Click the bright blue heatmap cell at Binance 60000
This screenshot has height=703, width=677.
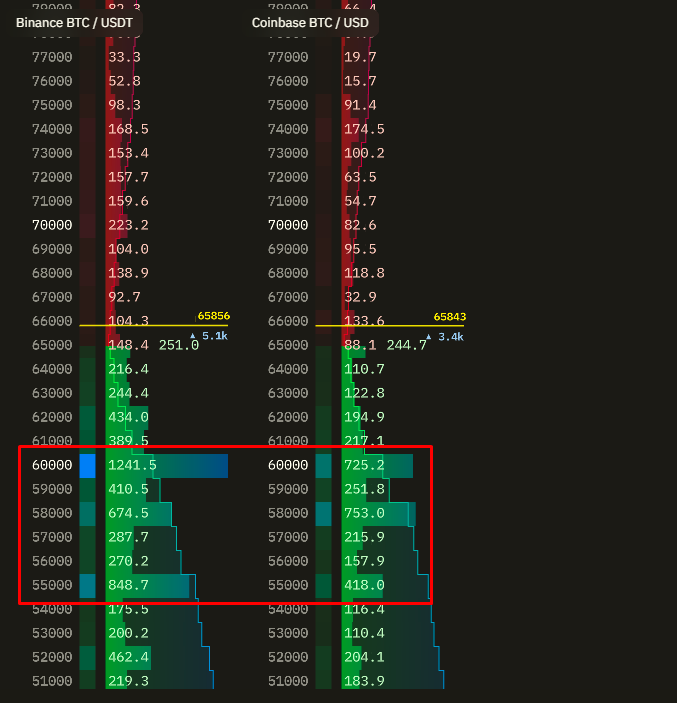point(87,466)
